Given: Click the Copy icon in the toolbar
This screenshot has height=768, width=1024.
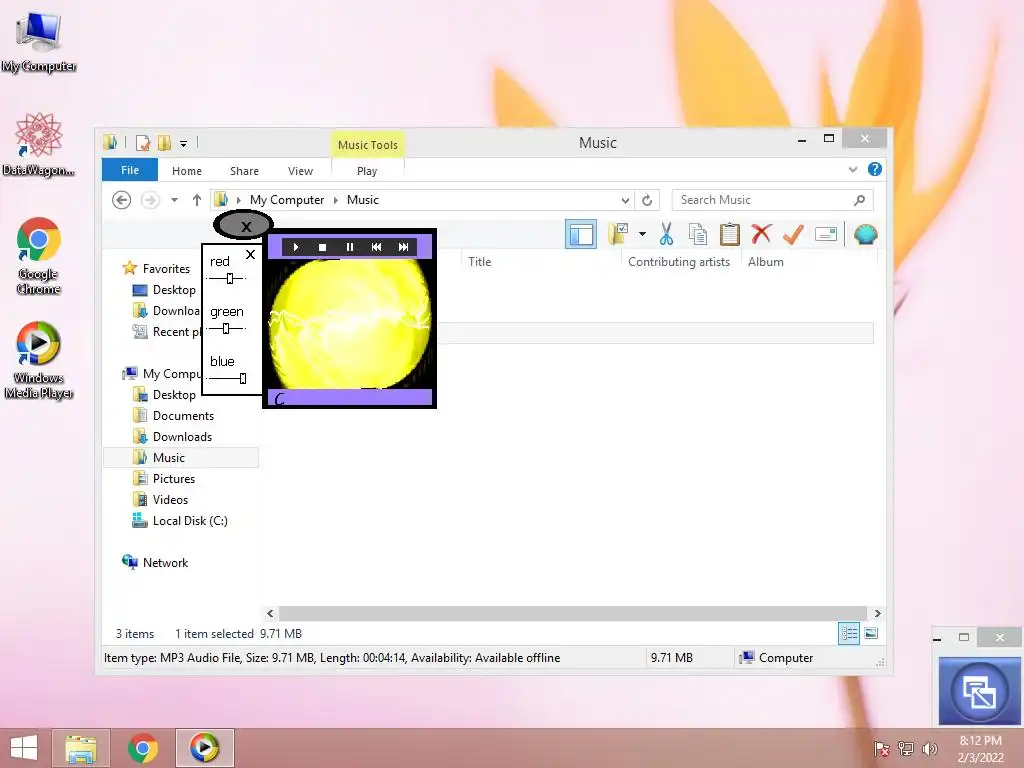Looking at the screenshot, I should 697,234.
